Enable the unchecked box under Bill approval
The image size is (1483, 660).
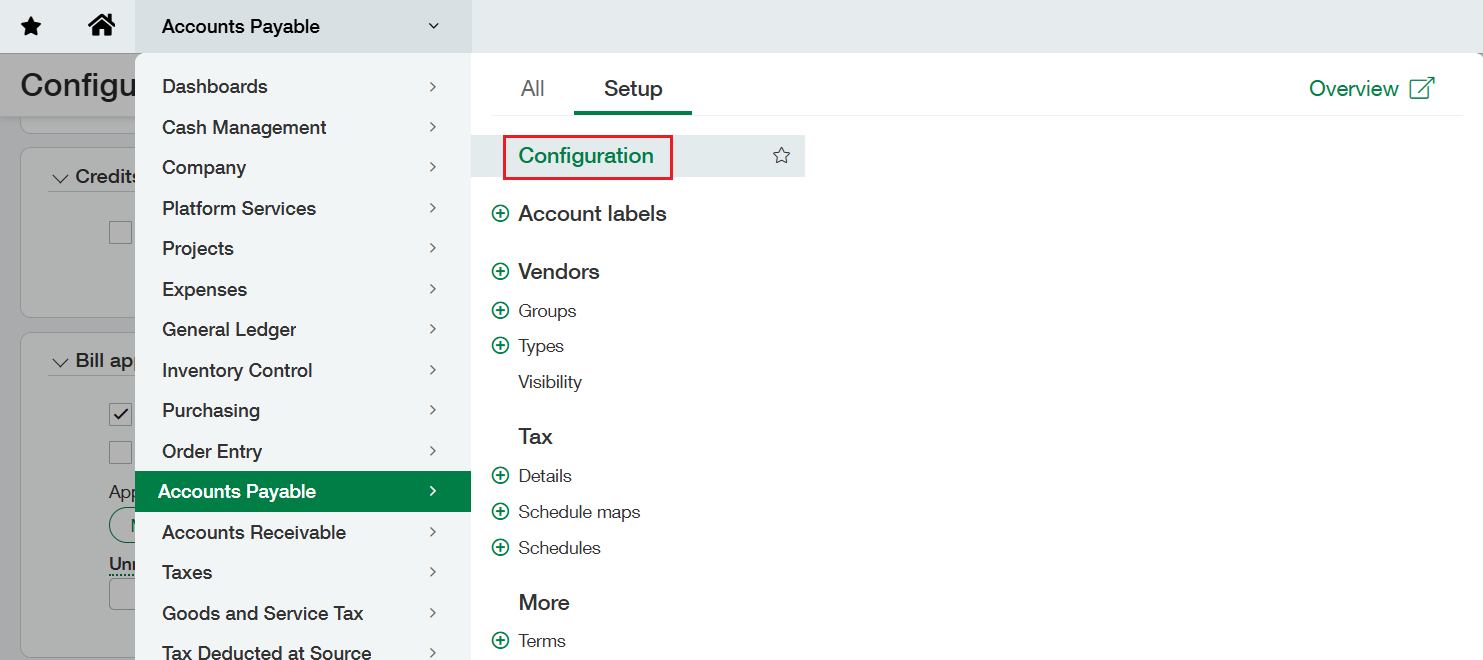coord(121,452)
